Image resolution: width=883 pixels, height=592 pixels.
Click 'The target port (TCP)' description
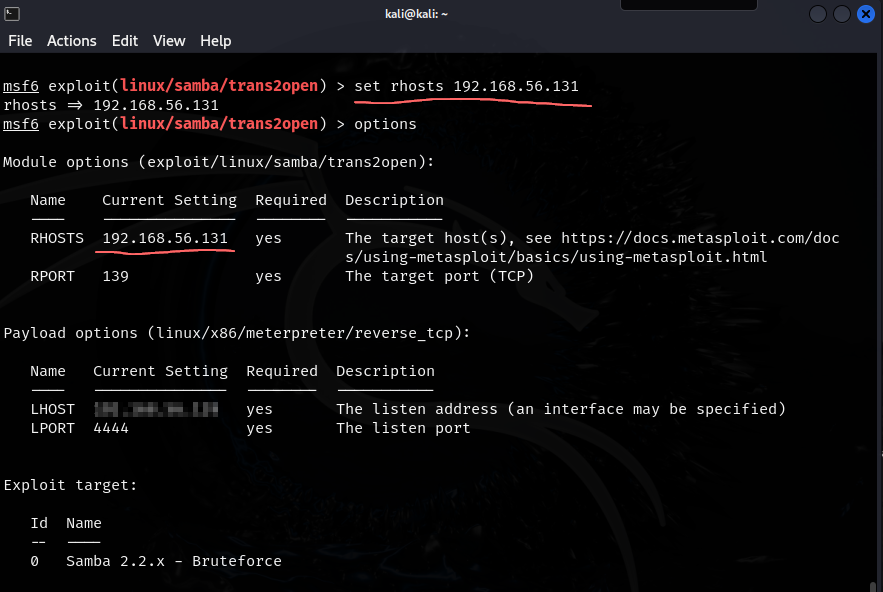(439, 277)
